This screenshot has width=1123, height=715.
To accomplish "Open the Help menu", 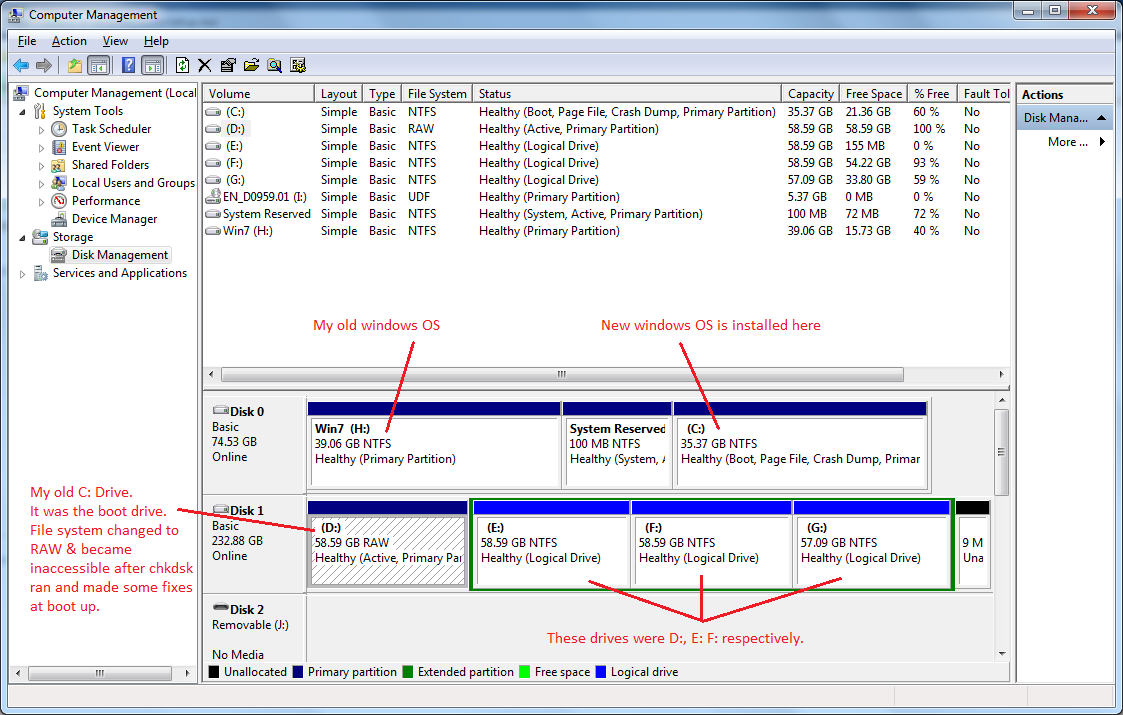I will 156,41.
